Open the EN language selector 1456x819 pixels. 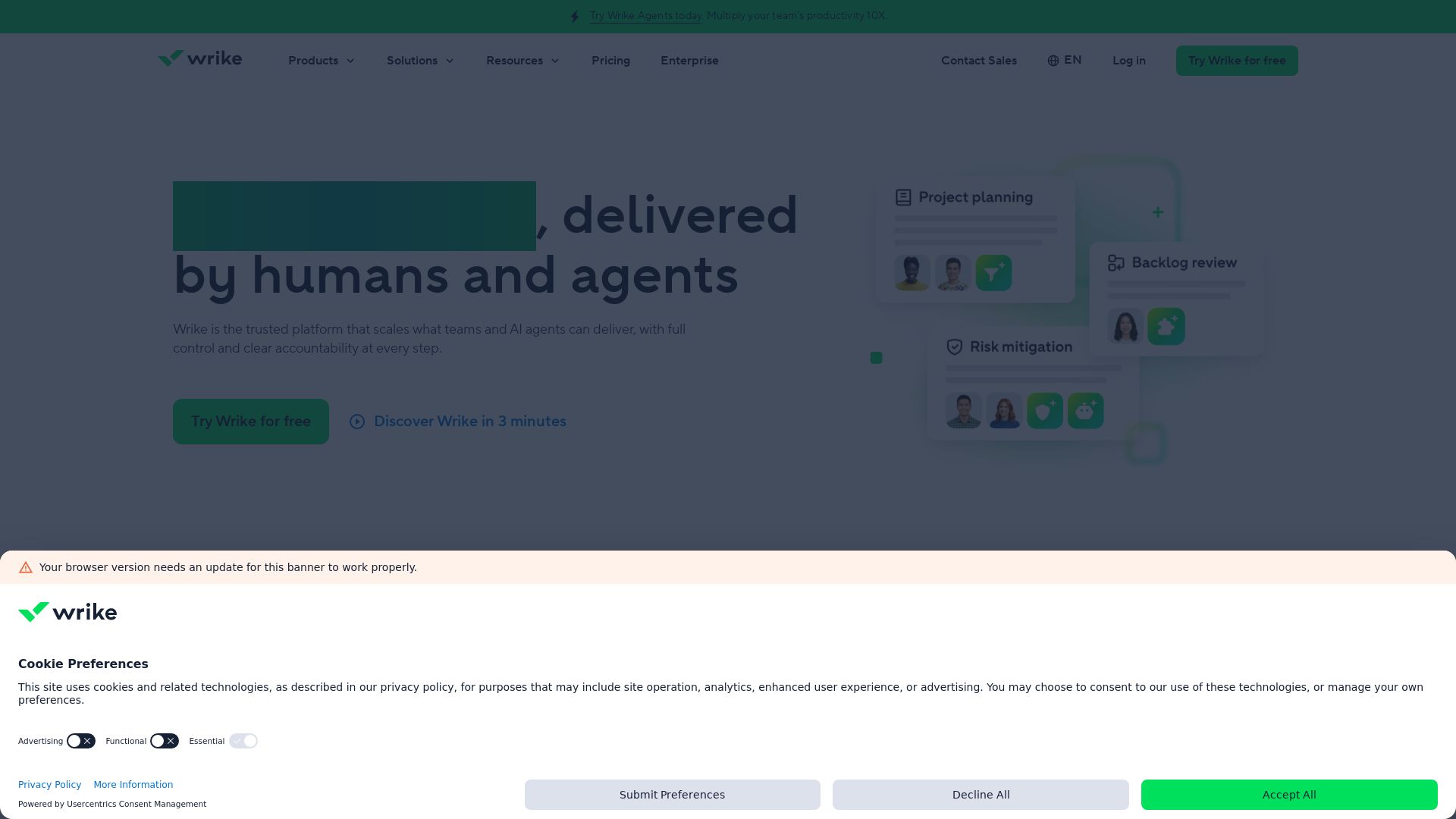click(x=1065, y=61)
